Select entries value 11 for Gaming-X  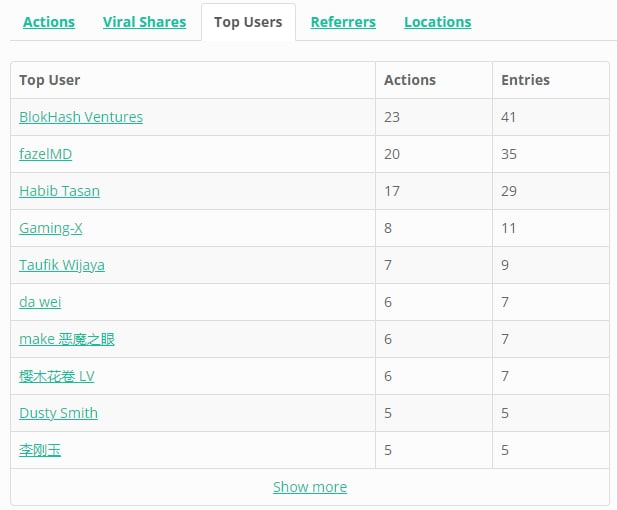click(x=508, y=228)
